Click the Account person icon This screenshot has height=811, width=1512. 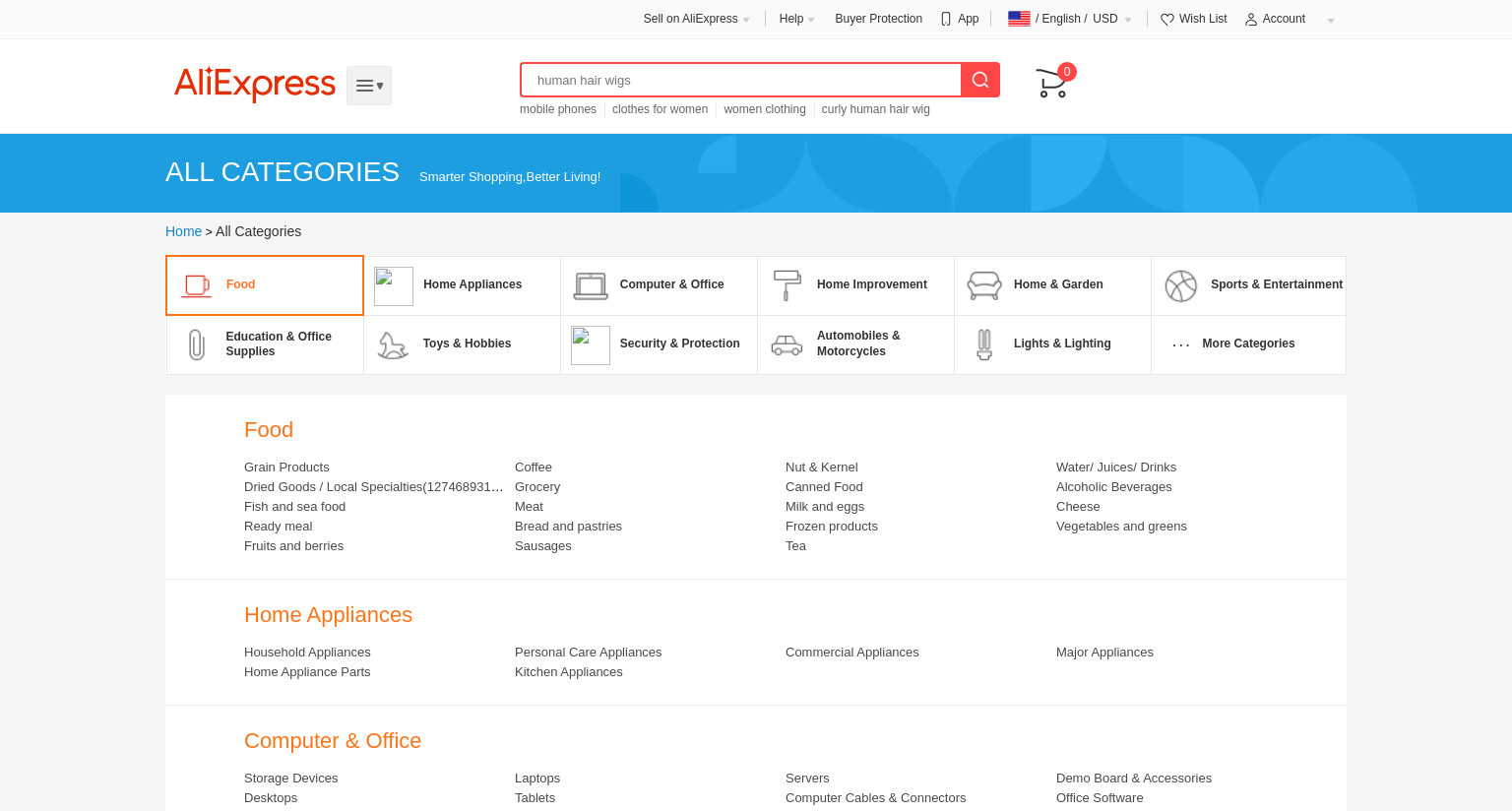1251,19
